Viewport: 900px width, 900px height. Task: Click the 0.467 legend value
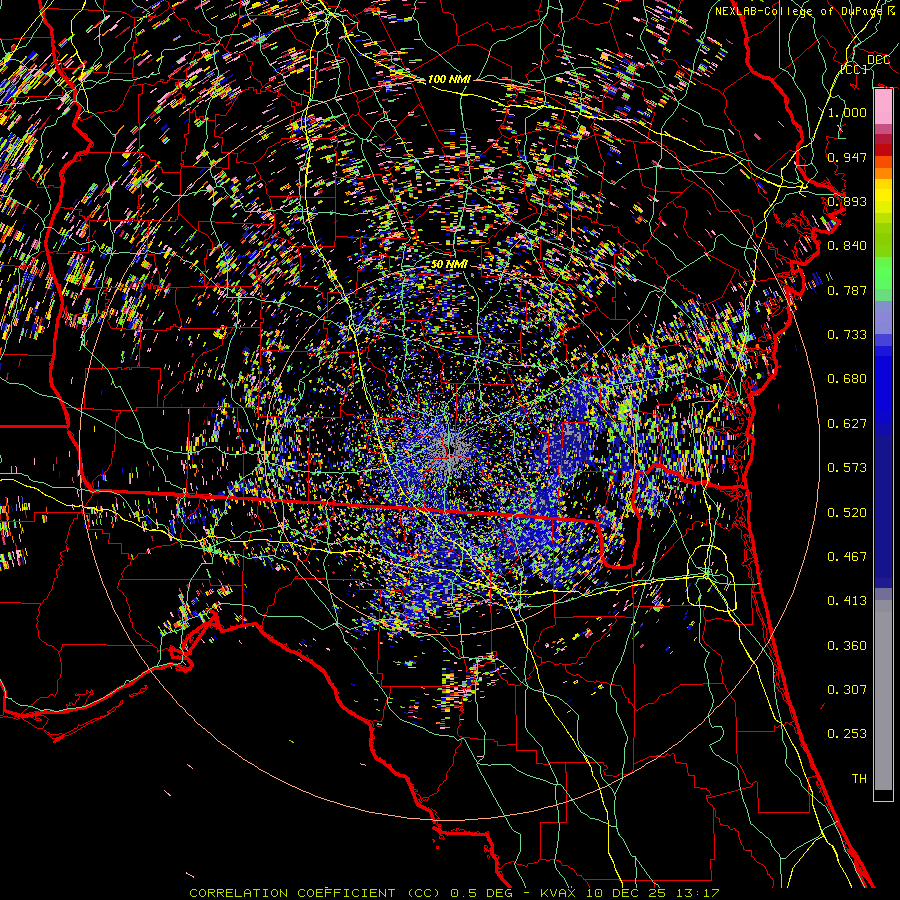(847, 556)
